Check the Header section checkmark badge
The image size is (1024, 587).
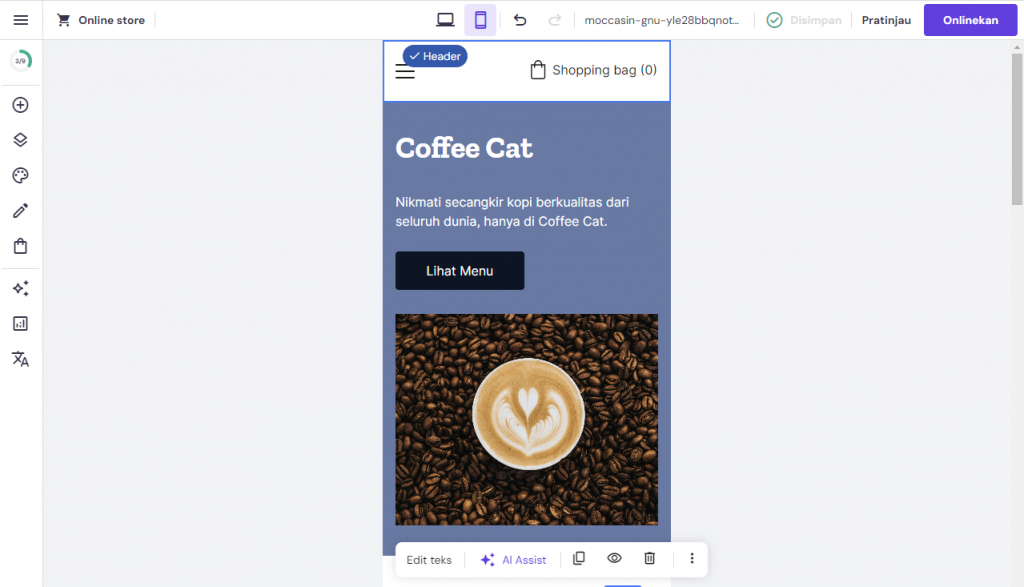413,56
